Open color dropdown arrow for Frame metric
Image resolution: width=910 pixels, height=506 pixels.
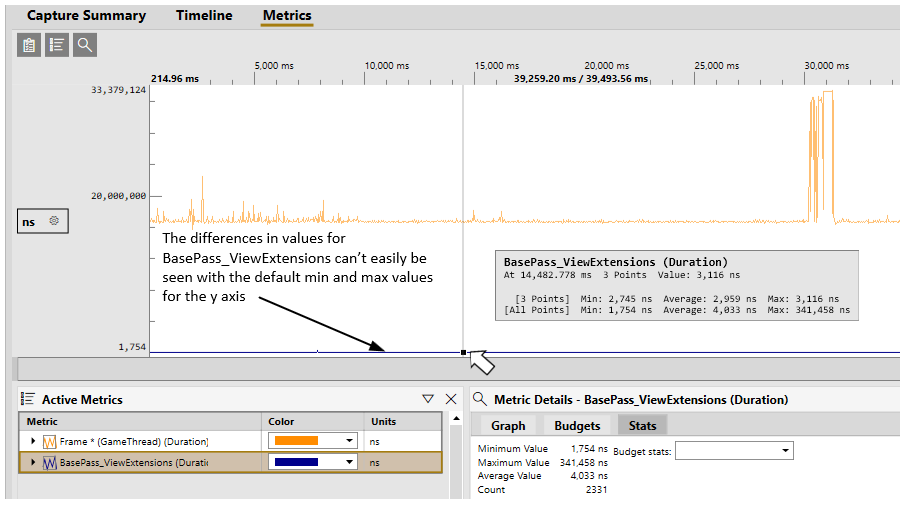tap(349, 441)
